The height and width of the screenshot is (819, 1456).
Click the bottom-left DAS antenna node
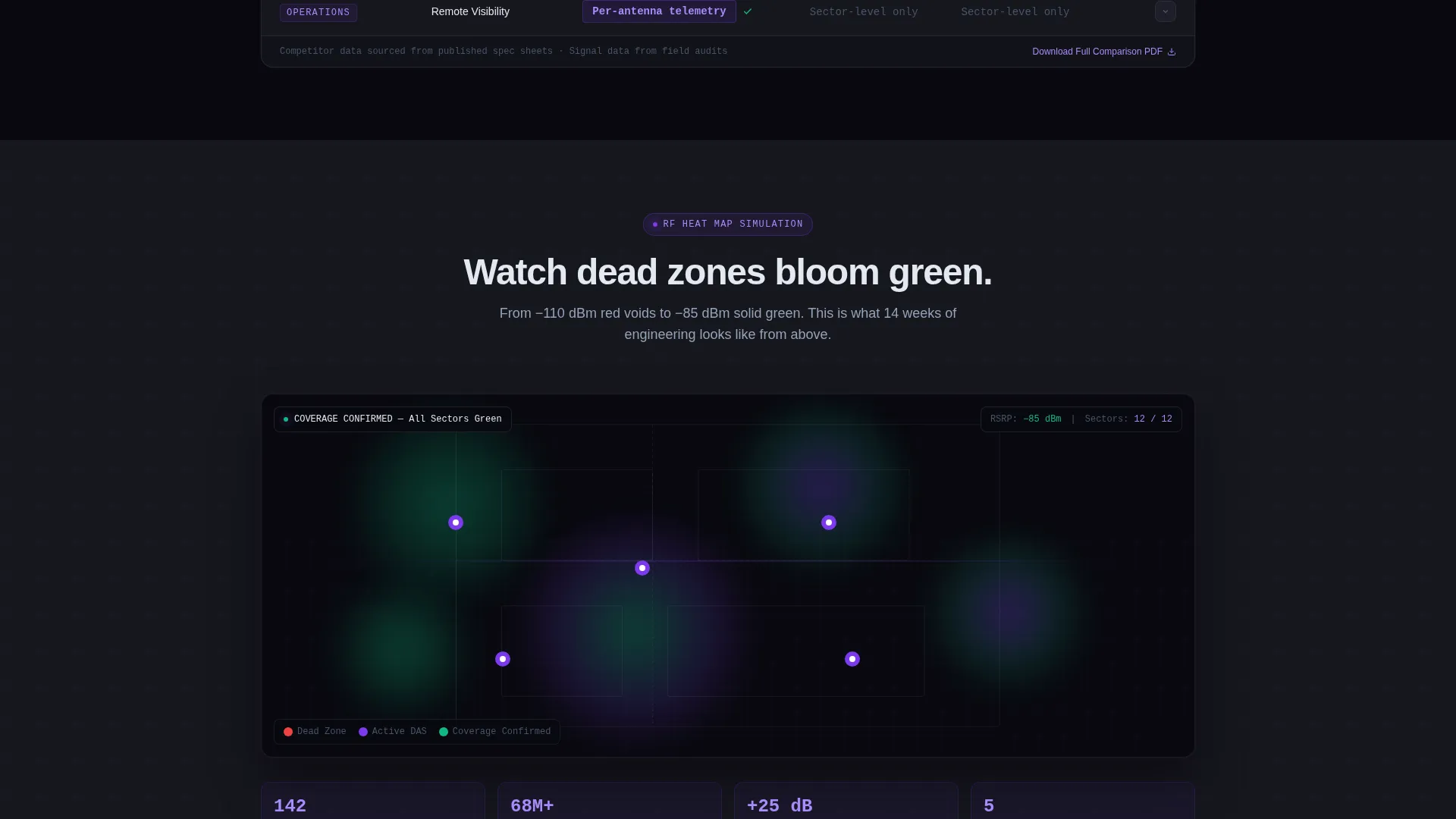point(502,659)
